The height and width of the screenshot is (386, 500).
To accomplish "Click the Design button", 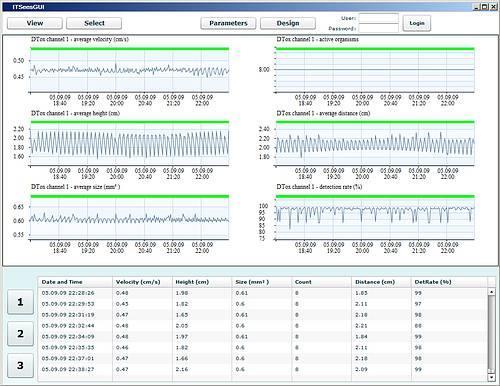I will click(x=288, y=23).
